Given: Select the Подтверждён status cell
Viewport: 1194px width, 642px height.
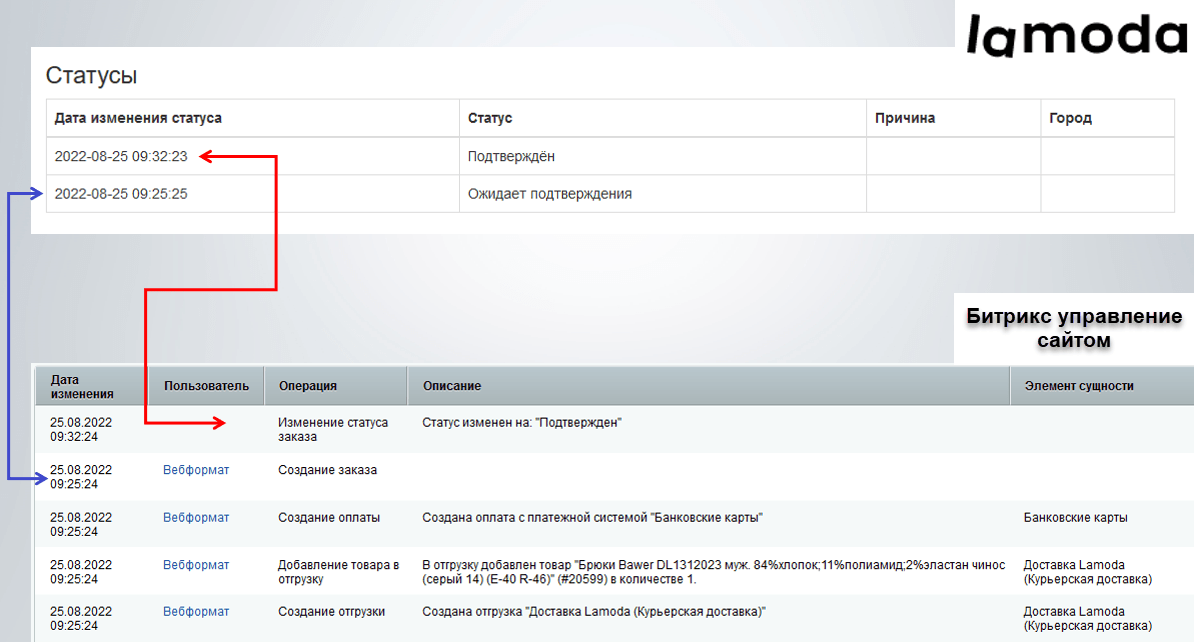Looking at the screenshot, I should (x=662, y=156).
